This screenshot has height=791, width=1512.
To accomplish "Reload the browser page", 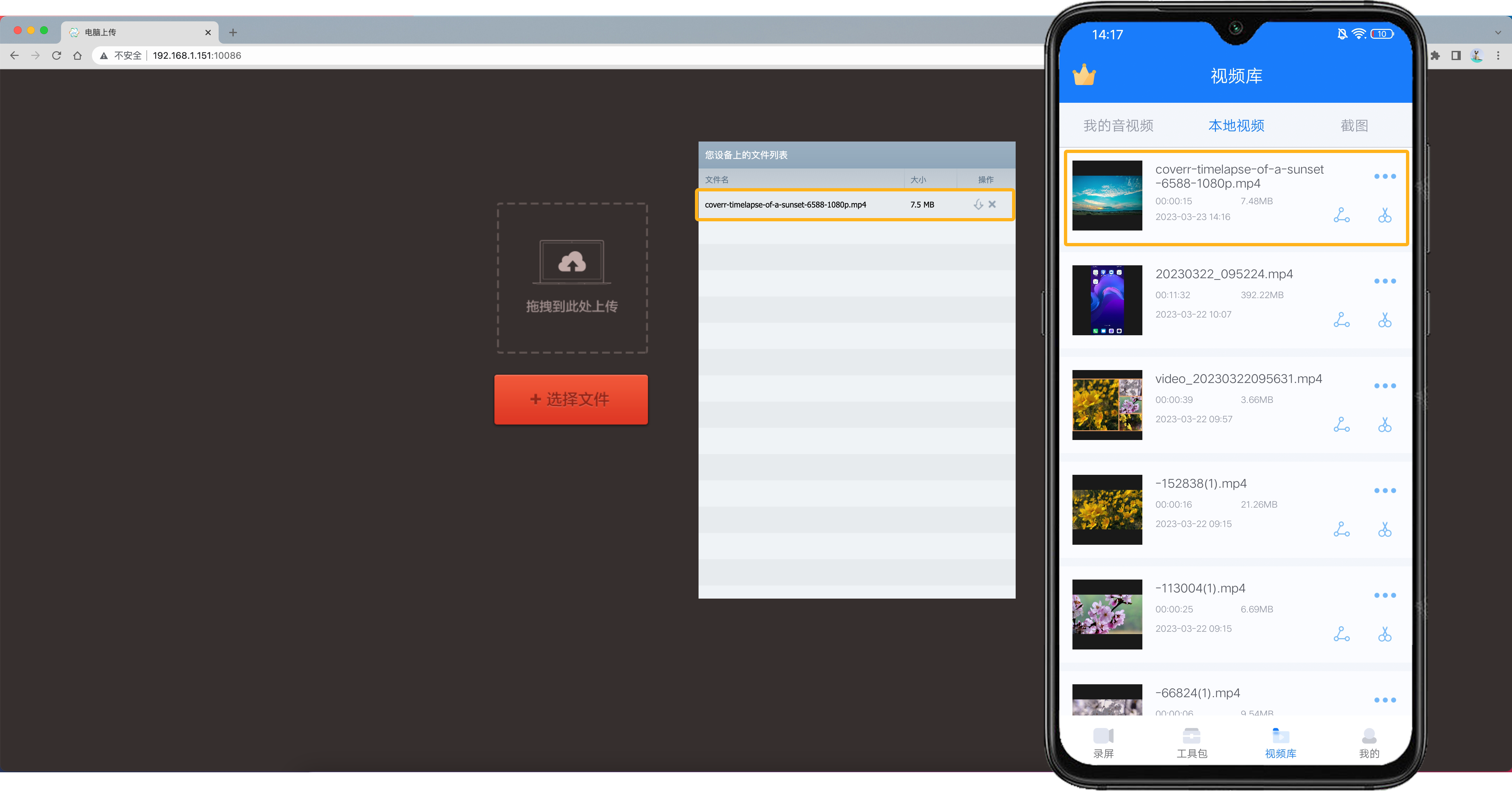I will click(56, 55).
